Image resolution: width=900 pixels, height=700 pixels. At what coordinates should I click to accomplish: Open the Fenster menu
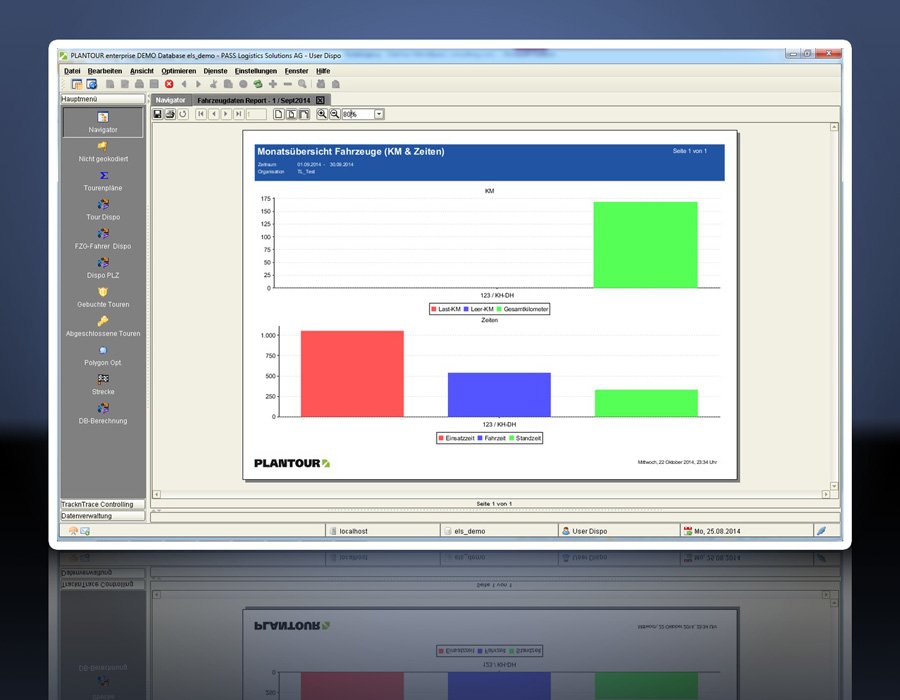[296, 71]
